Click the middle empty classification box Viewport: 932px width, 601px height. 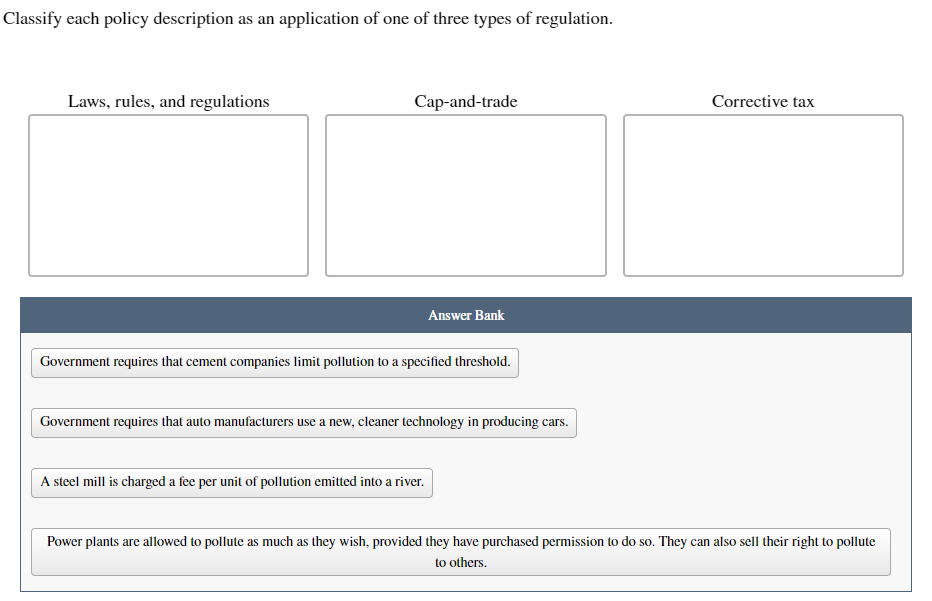(x=465, y=194)
